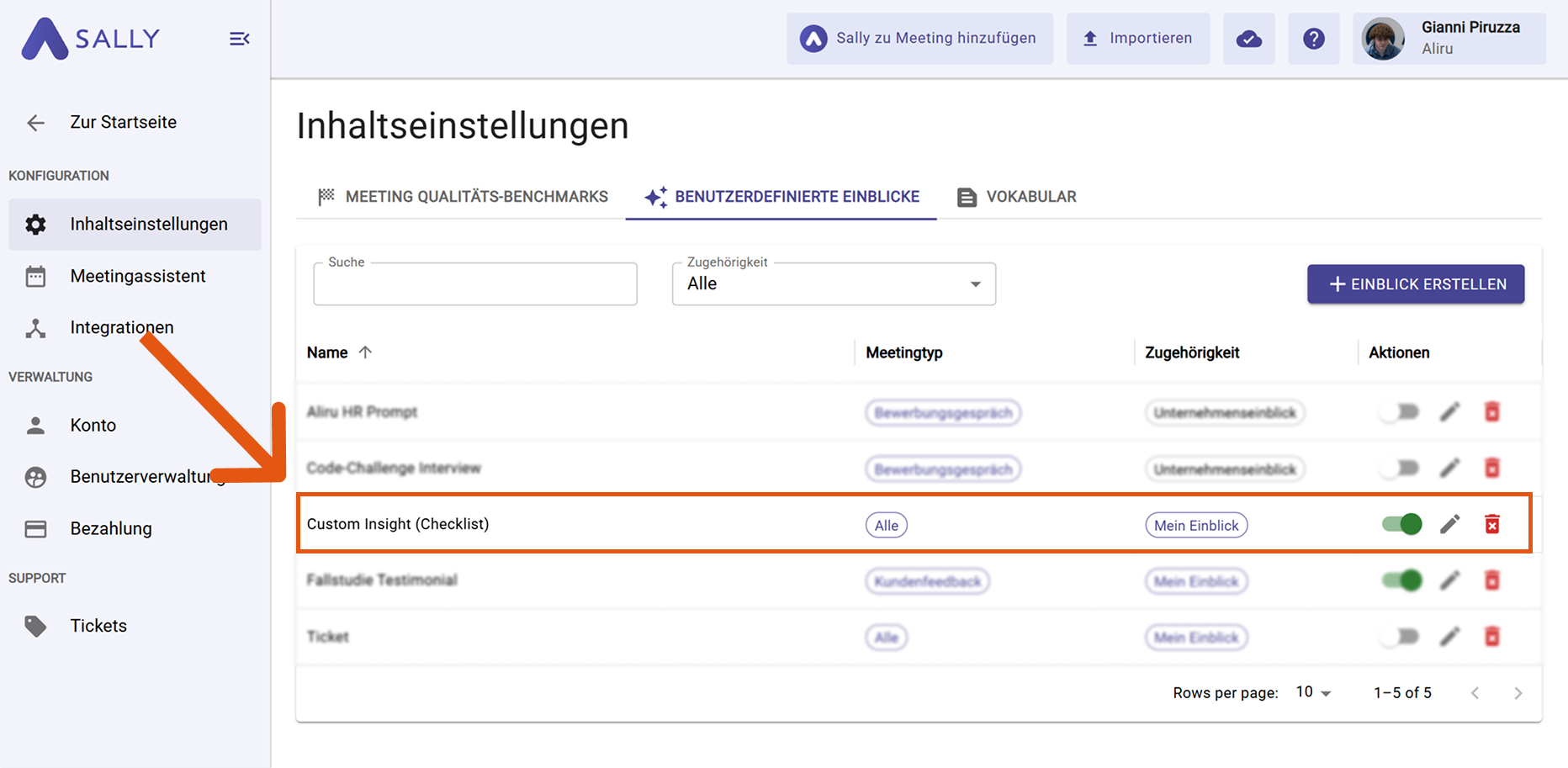Delete the Custom Insight (Checklist) row
Screen dimensions: 1568x768
(x=1491, y=525)
